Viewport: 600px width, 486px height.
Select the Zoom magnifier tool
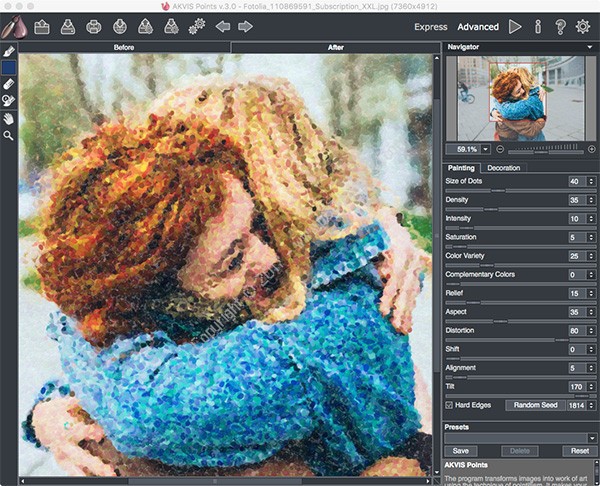click(8, 135)
